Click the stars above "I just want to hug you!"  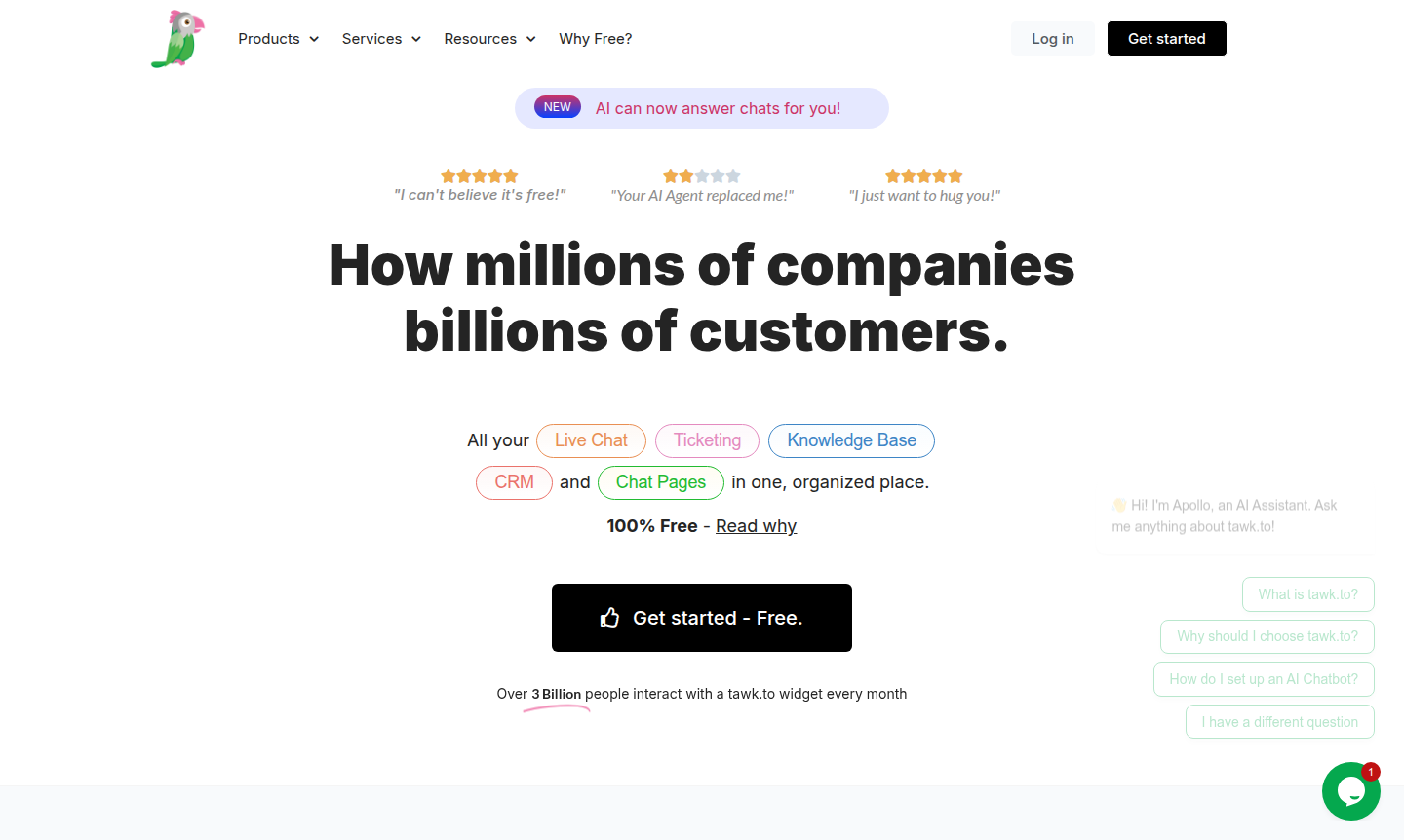click(924, 176)
